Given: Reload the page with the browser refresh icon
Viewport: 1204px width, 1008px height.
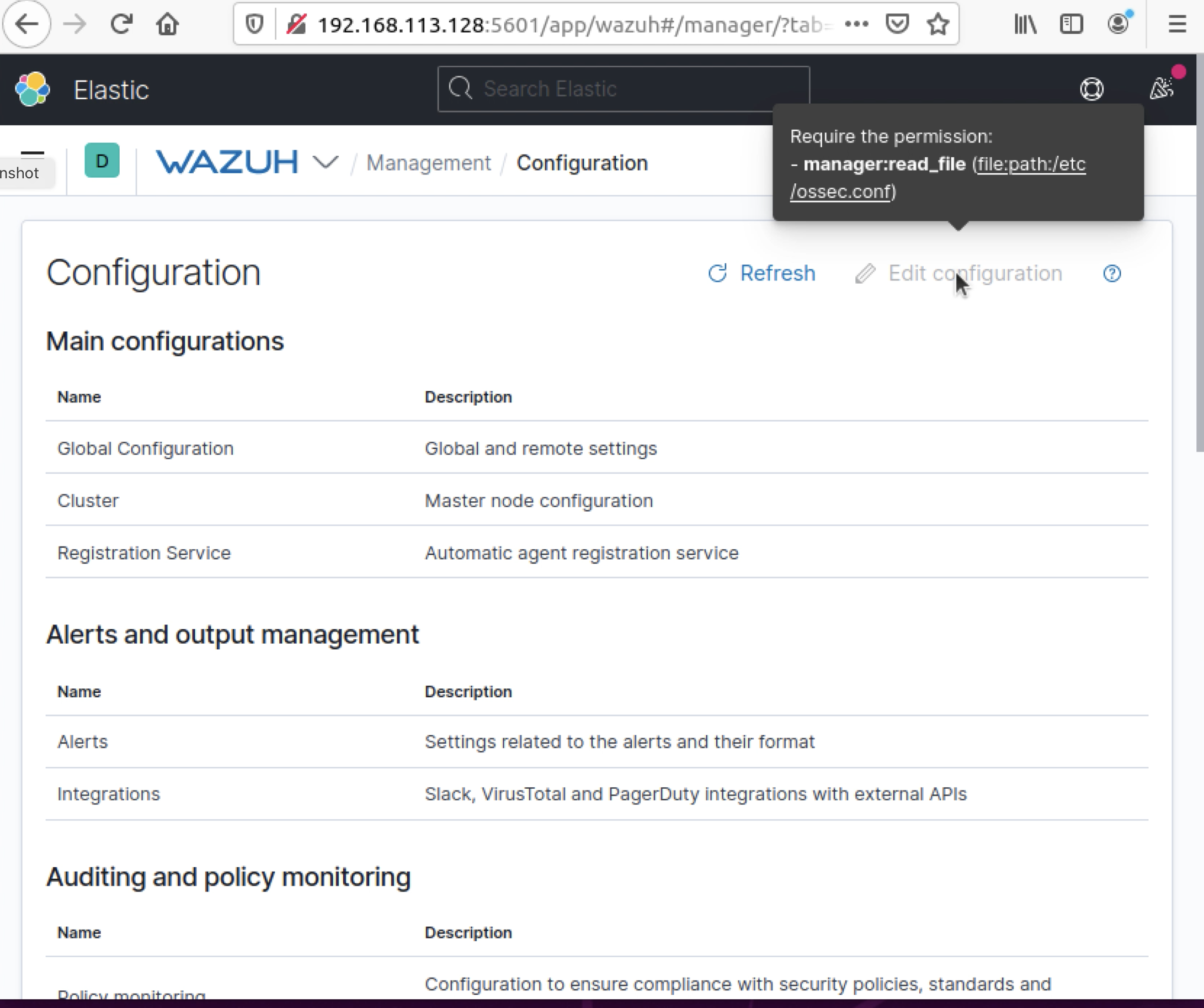Looking at the screenshot, I should click(x=121, y=24).
